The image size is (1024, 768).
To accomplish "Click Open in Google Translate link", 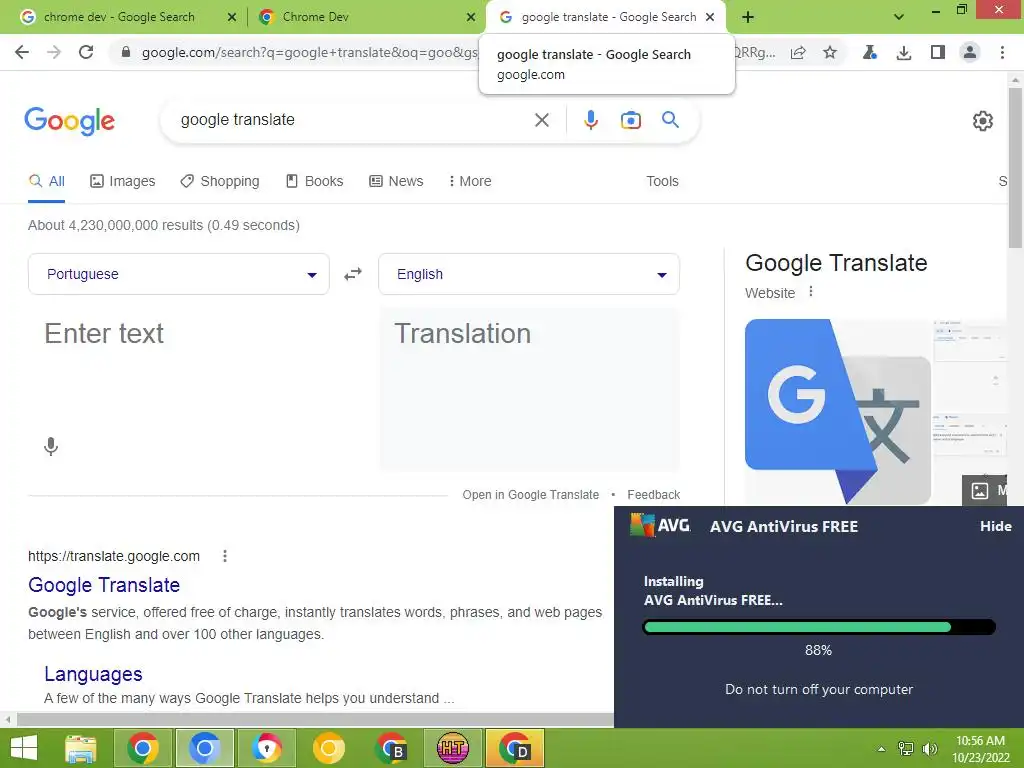I will pyautogui.click(x=530, y=495).
